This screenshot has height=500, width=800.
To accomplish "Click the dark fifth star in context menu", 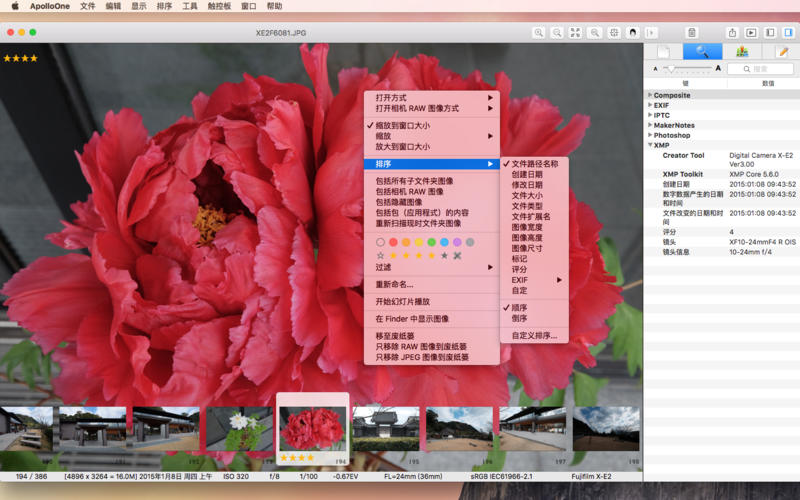I will (444, 256).
